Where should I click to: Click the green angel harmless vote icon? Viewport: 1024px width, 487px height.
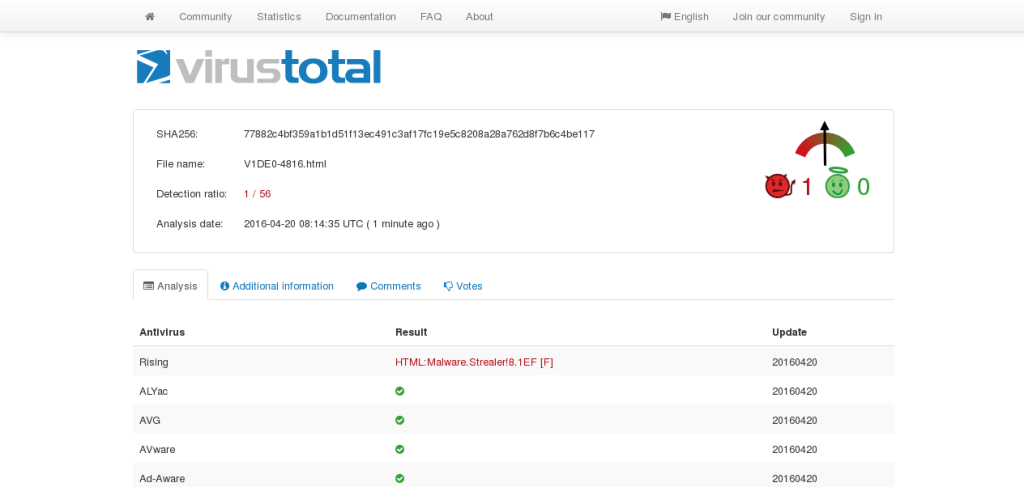click(x=837, y=185)
